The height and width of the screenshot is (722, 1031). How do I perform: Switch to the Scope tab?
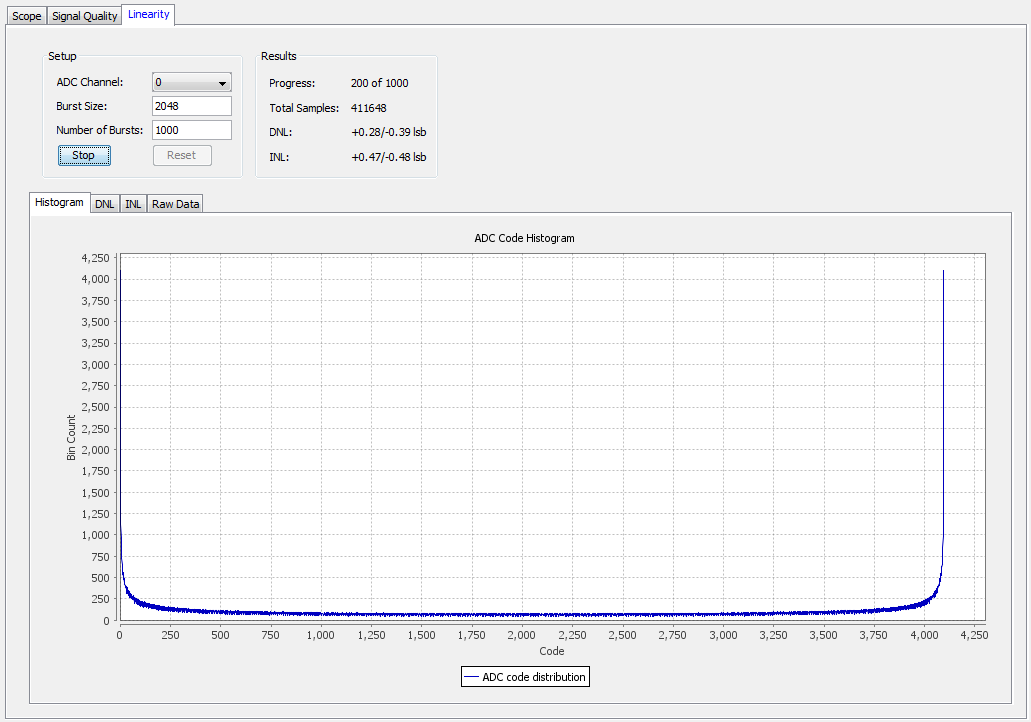point(26,16)
